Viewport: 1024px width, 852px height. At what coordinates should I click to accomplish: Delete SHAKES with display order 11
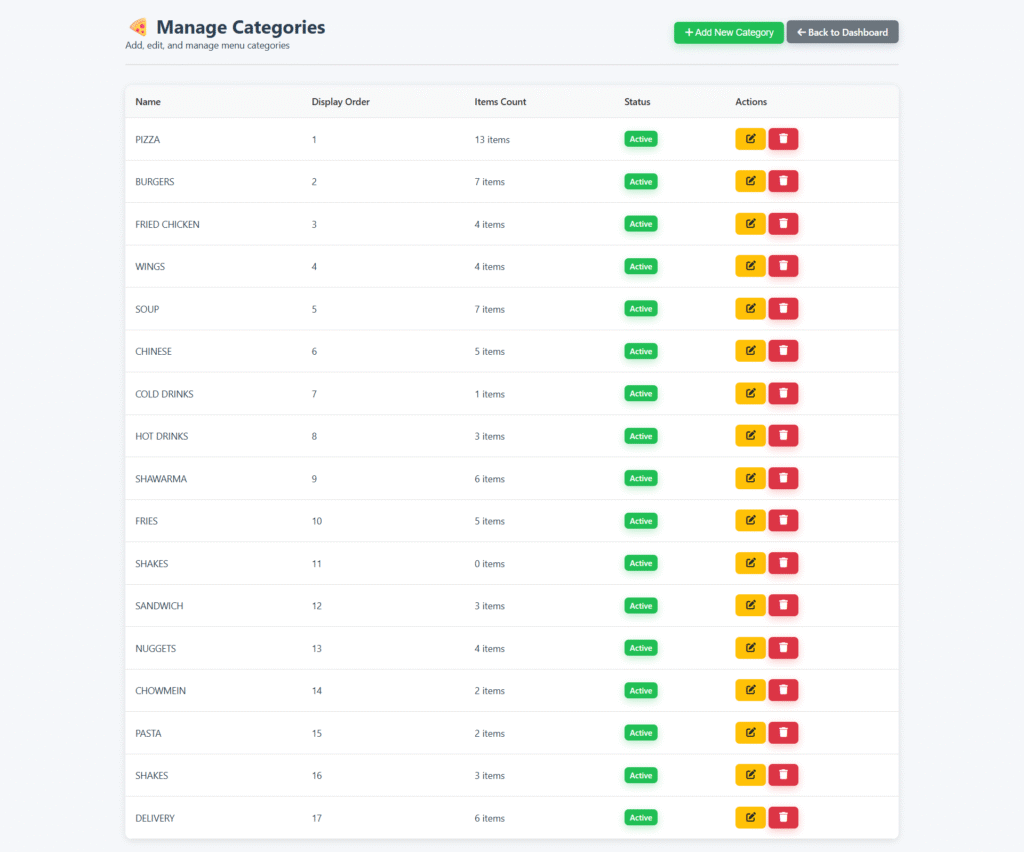(783, 563)
